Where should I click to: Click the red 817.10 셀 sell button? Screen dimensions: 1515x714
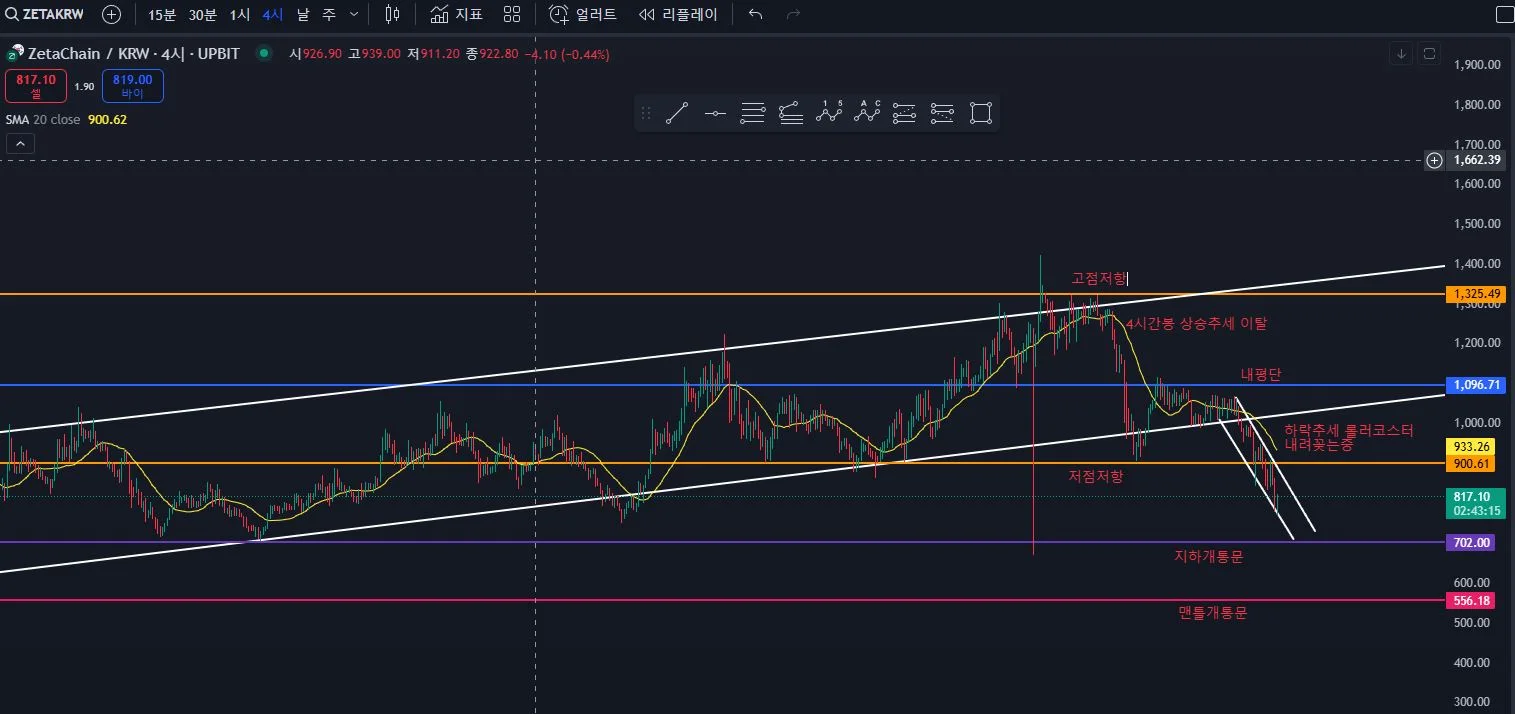coord(35,86)
